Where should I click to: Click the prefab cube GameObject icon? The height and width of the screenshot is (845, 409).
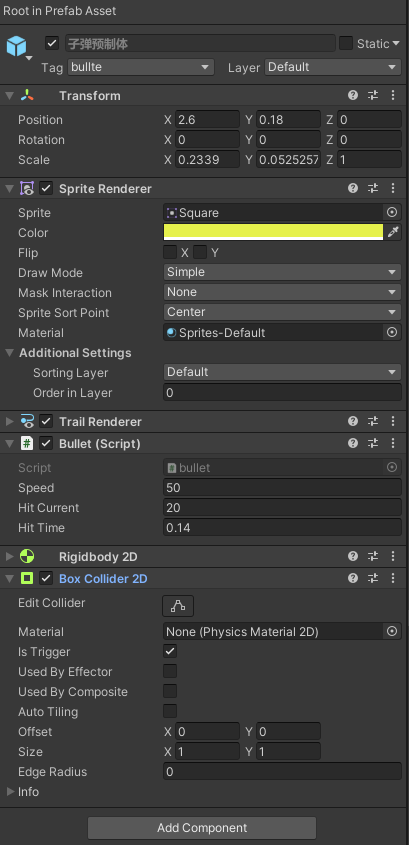16,46
